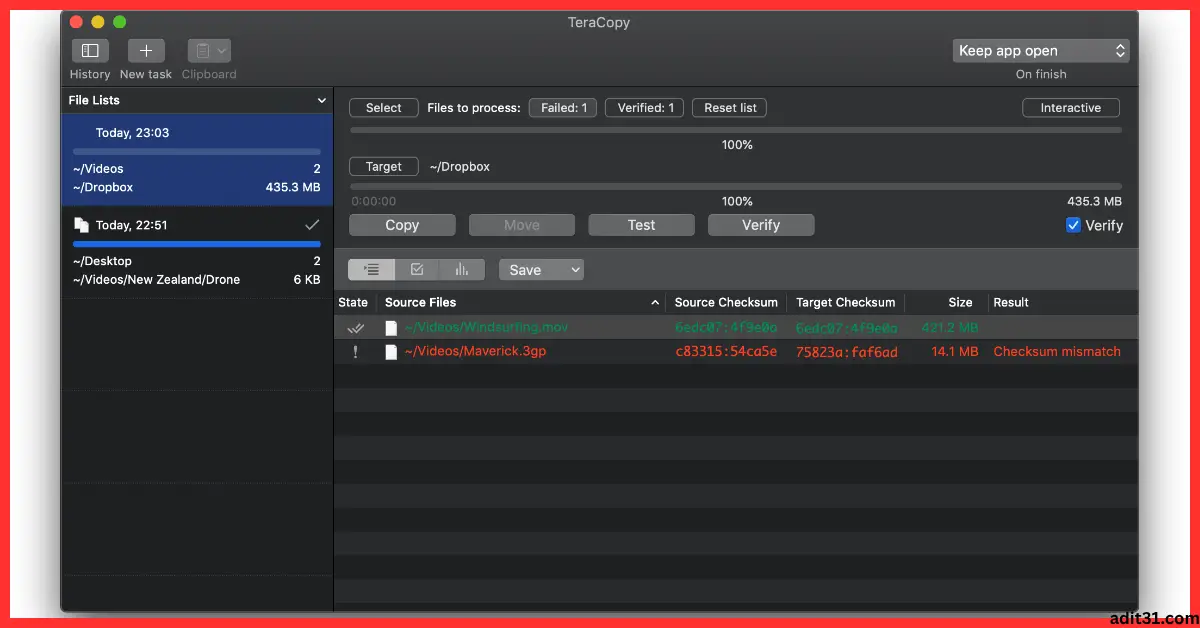Click the 421.2 MB size cell

coord(951,328)
